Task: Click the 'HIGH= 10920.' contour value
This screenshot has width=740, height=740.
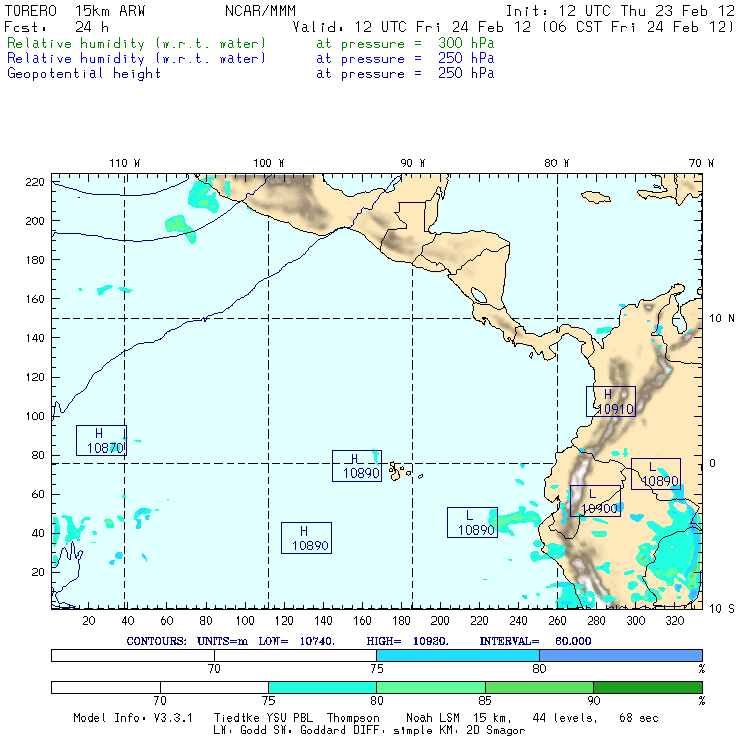Action: point(407,641)
